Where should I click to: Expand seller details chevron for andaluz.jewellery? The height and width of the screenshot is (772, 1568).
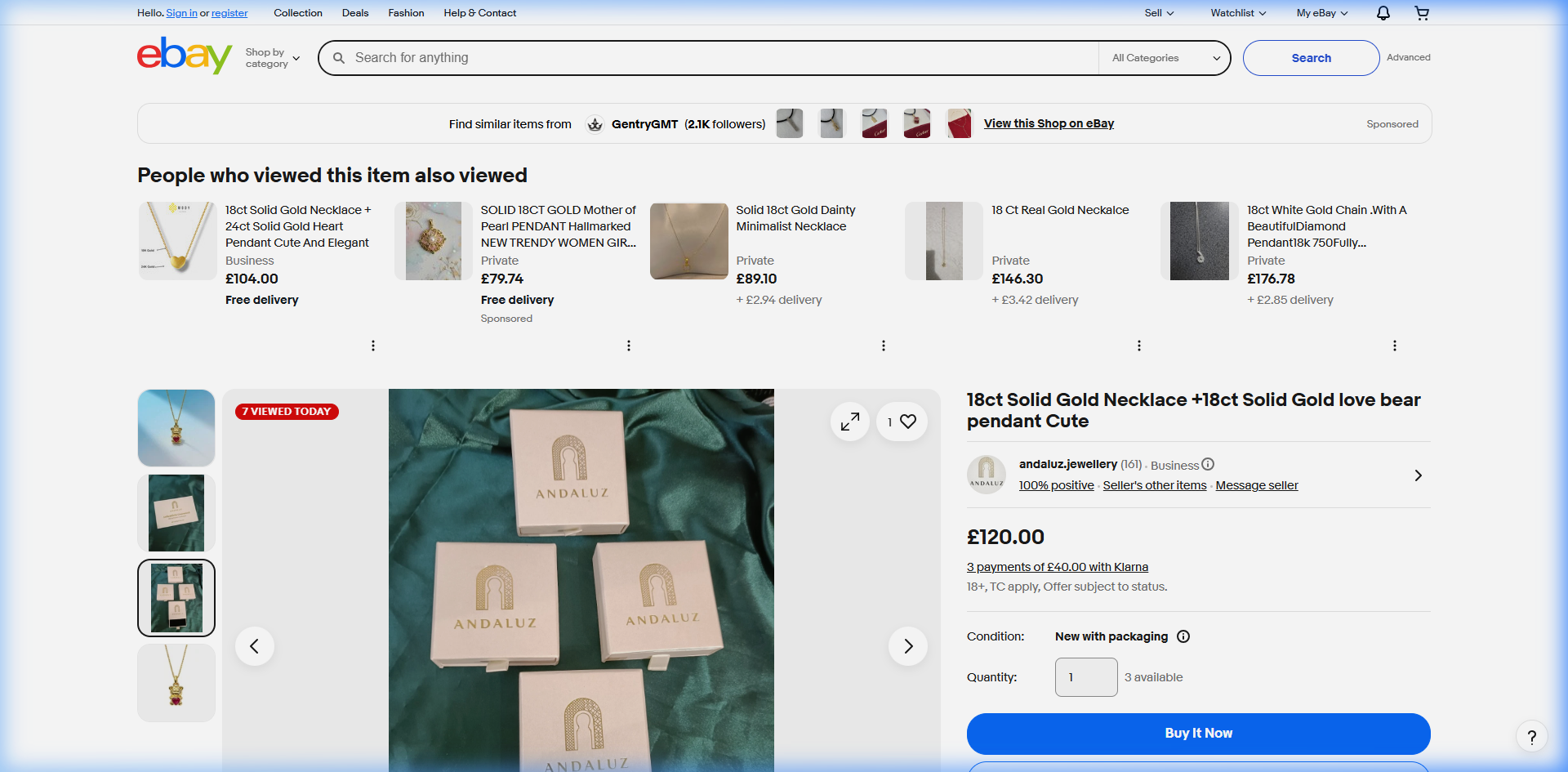click(x=1418, y=475)
